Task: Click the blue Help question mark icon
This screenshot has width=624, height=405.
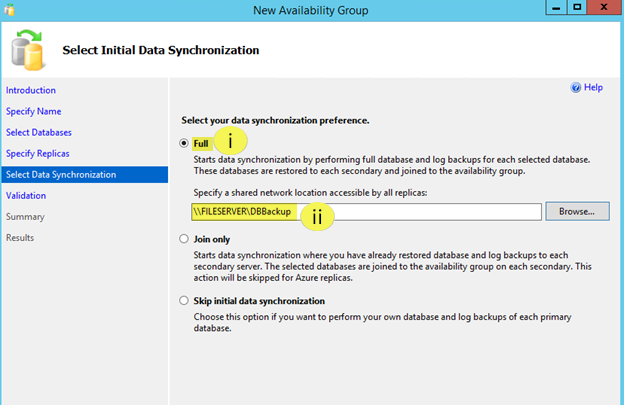Action: [x=576, y=88]
